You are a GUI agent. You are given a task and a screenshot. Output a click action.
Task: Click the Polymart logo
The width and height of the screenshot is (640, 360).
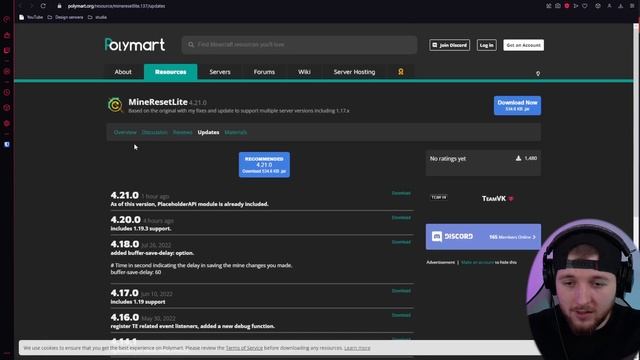[x=135, y=45]
